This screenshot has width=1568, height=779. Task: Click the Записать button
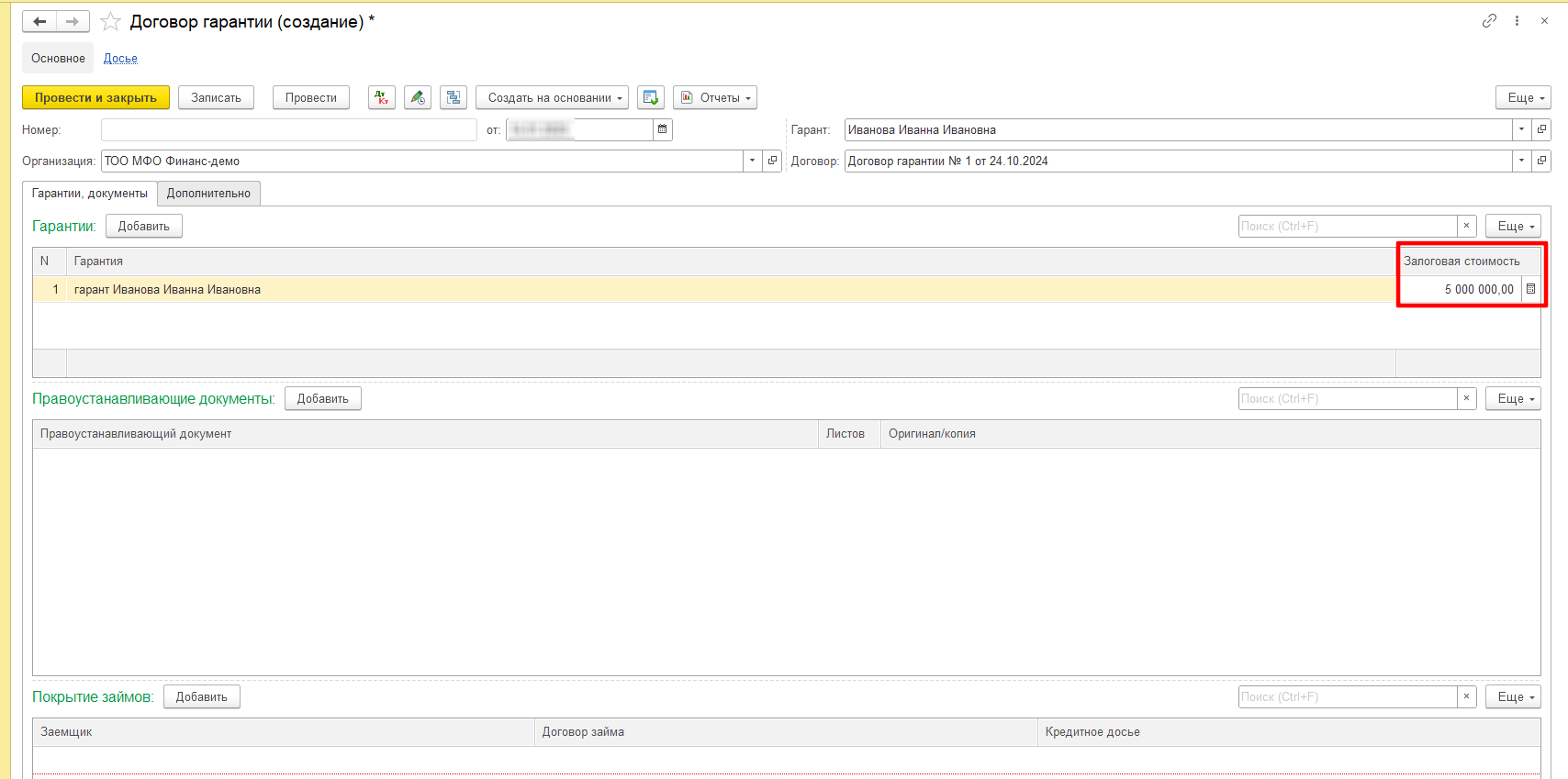click(x=216, y=97)
